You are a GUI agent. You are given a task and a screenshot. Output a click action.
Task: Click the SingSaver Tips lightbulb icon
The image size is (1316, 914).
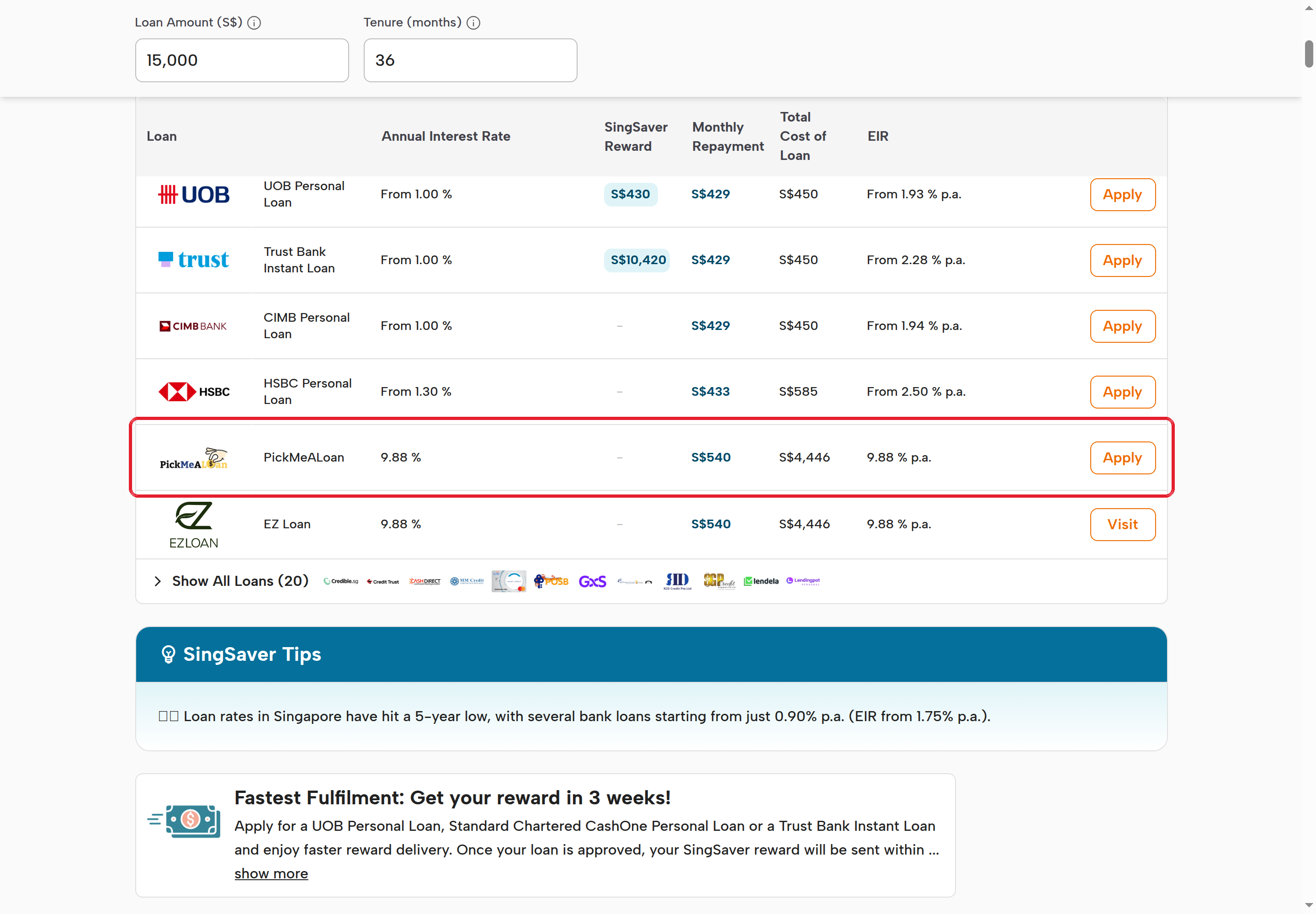click(168, 654)
